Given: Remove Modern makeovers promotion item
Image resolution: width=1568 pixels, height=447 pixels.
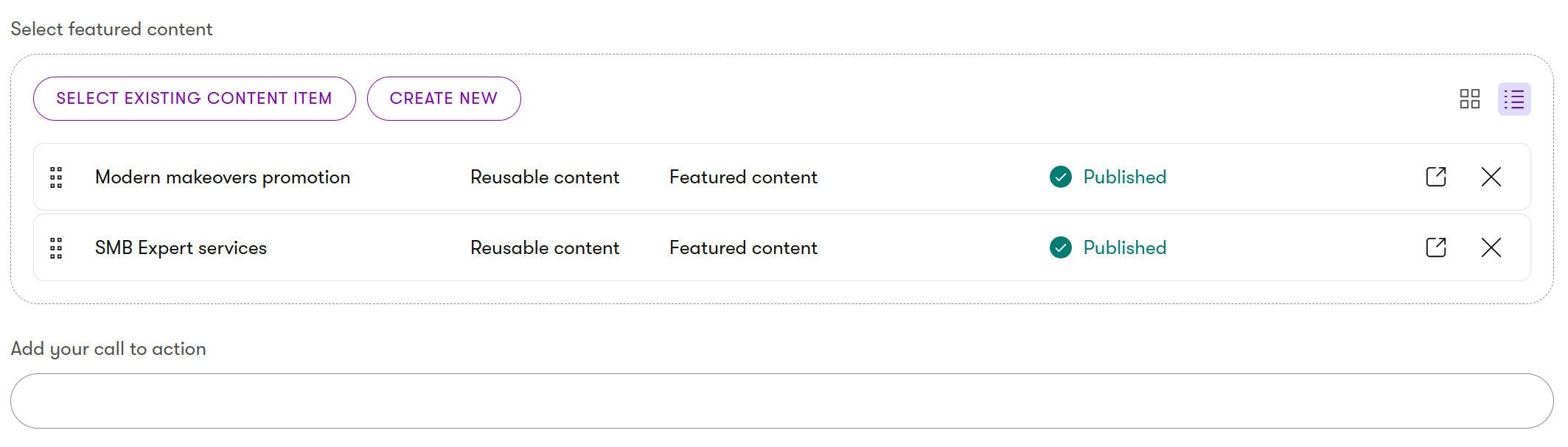Looking at the screenshot, I should click(1491, 177).
